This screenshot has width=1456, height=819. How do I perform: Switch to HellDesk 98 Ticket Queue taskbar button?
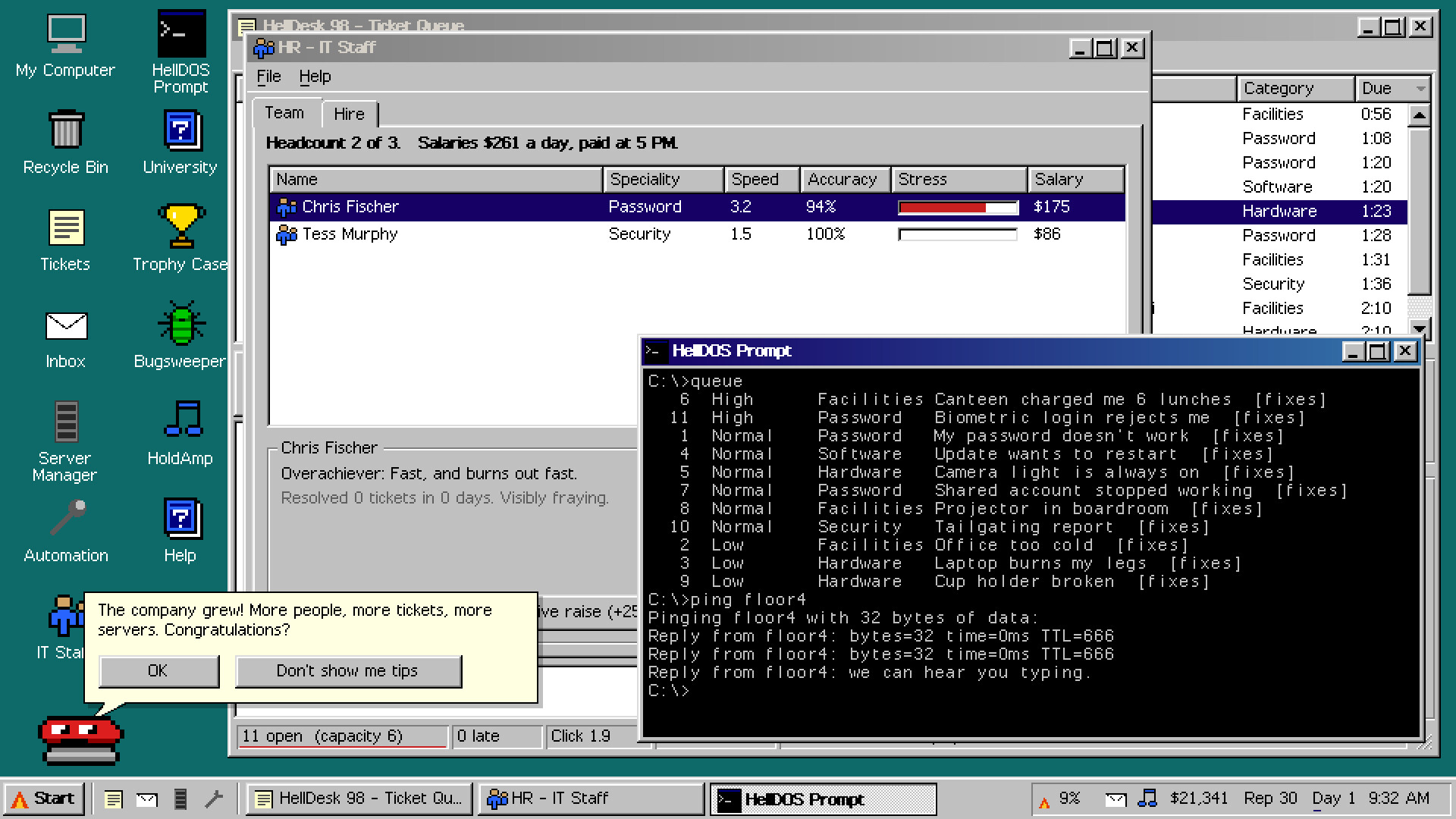coord(359,799)
